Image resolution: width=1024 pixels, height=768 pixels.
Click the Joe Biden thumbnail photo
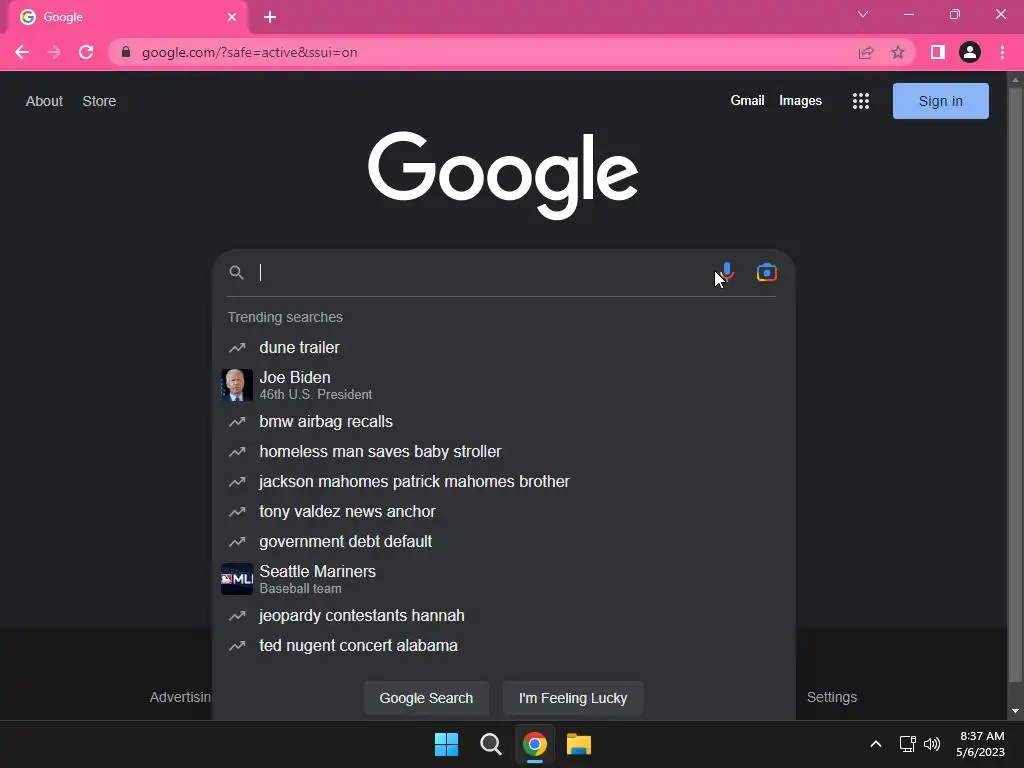(x=236, y=385)
